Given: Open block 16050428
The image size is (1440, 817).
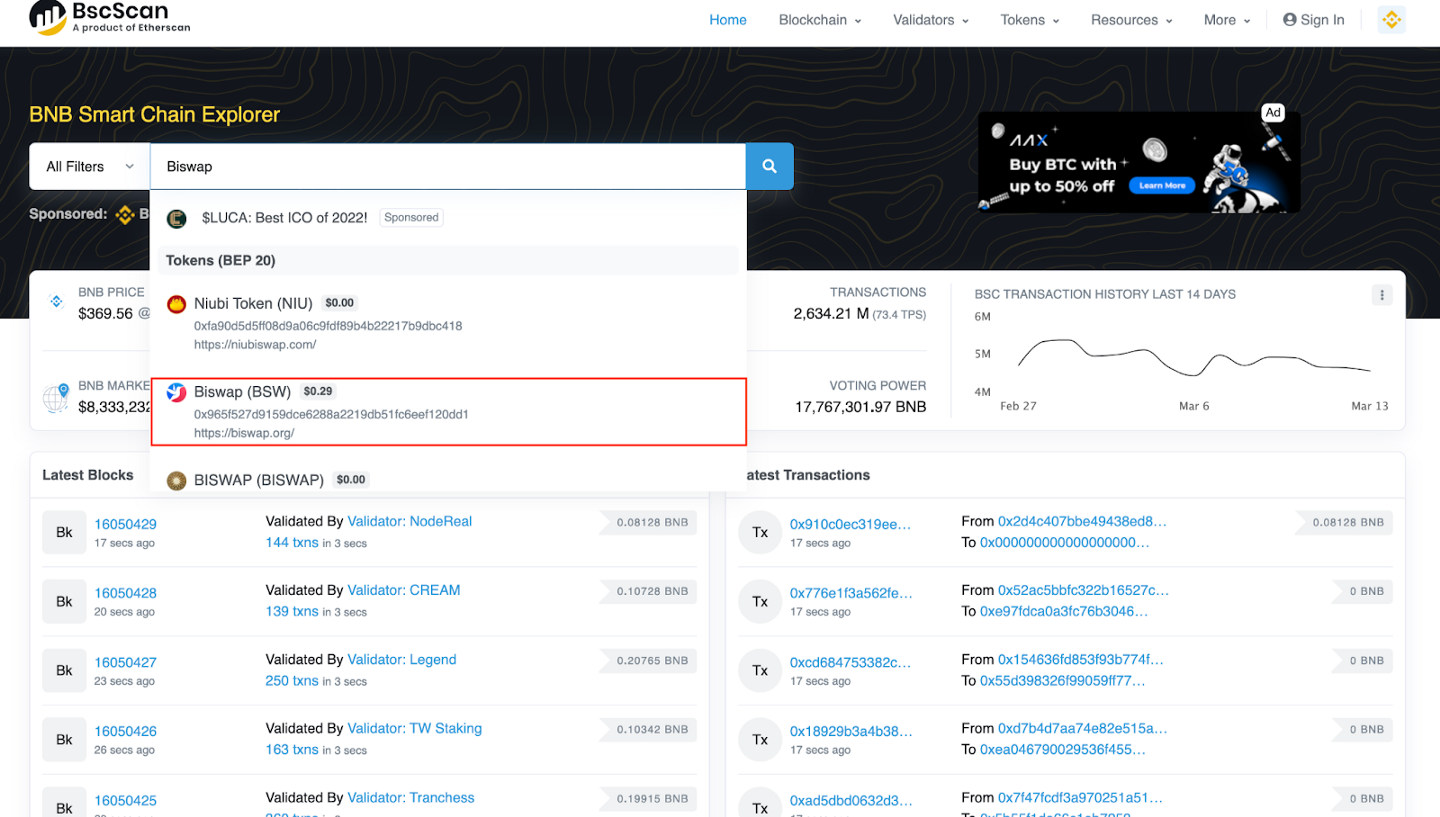Looking at the screenshot, I should click(125, 593).
